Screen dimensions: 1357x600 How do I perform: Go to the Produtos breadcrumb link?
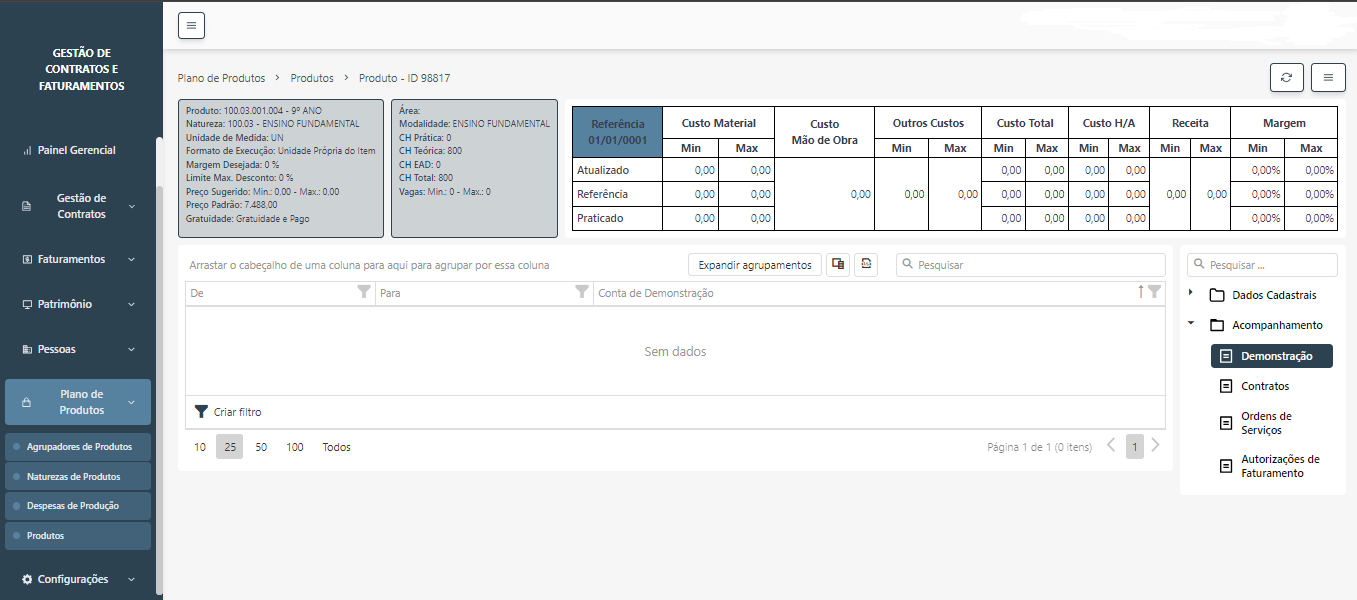(312, 78)
